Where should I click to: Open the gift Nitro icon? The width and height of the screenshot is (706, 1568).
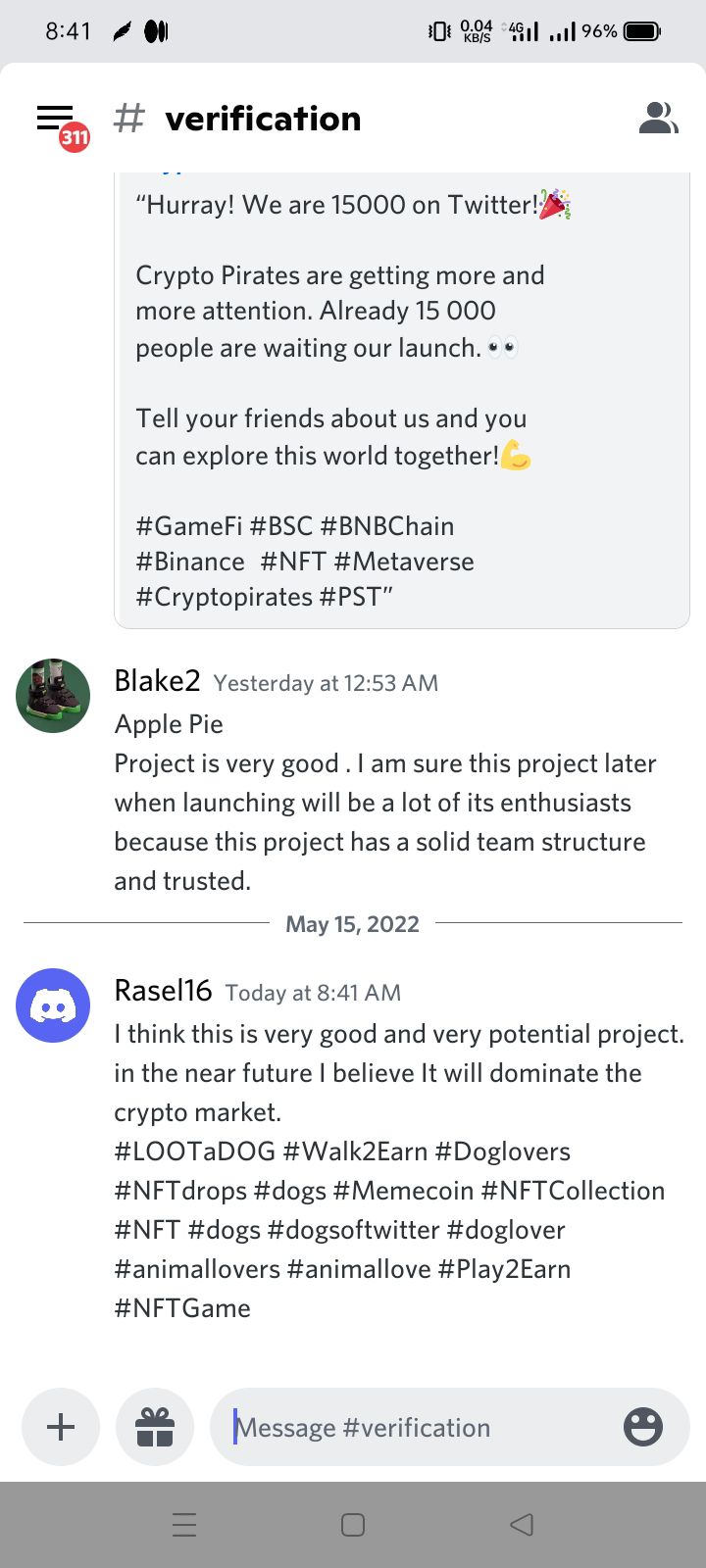155,1427
